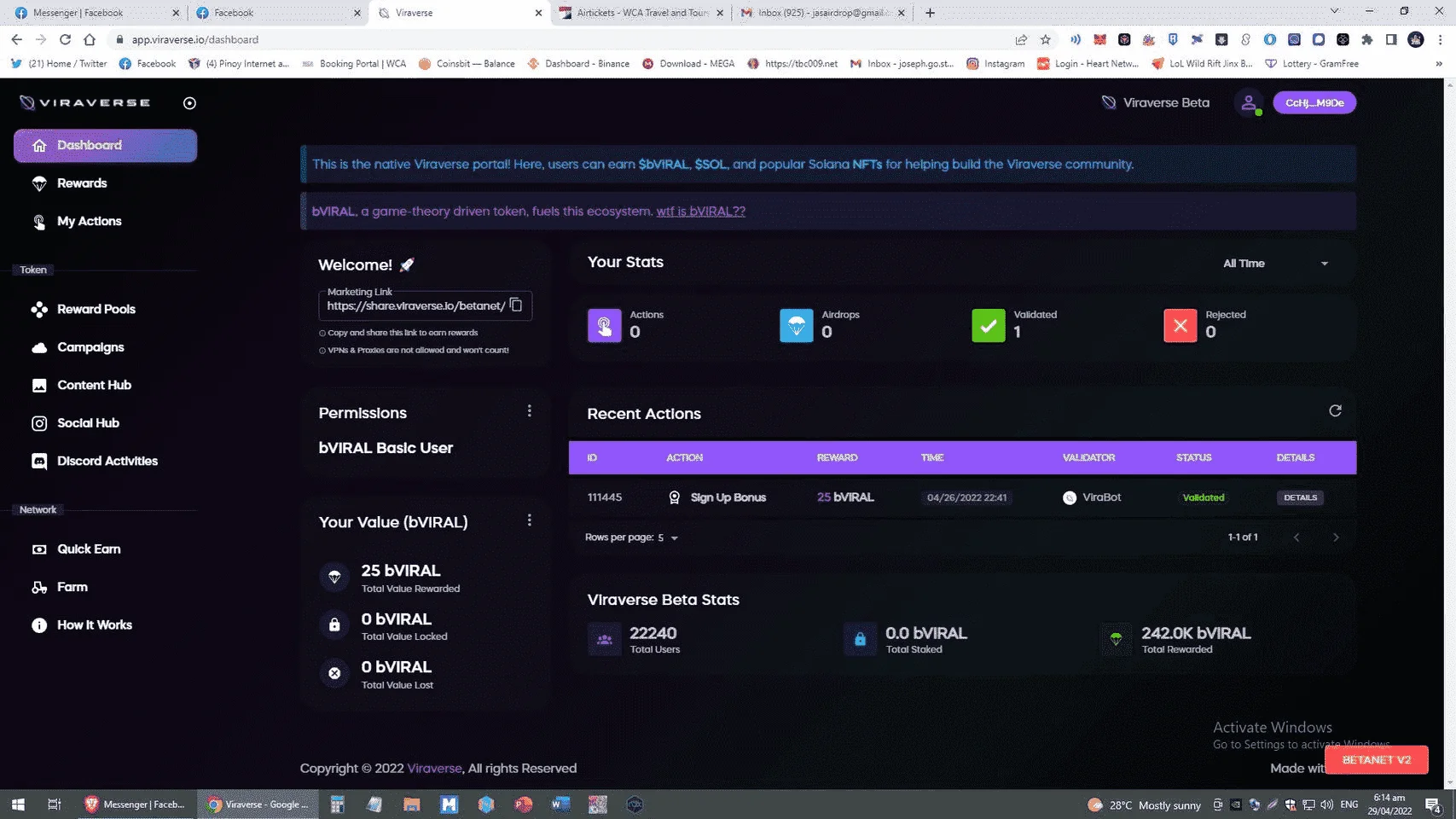Switch to the Gmail Inbox tab
Screen dimensions: 1456x819
(x=822, y=13)
